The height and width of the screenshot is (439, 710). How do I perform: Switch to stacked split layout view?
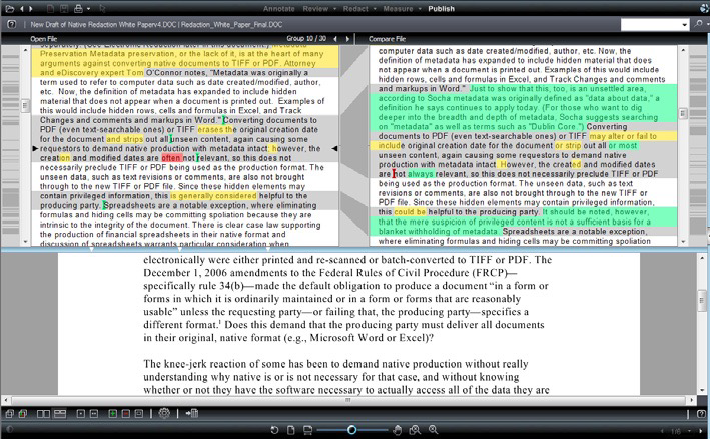(x=60, y=413)
